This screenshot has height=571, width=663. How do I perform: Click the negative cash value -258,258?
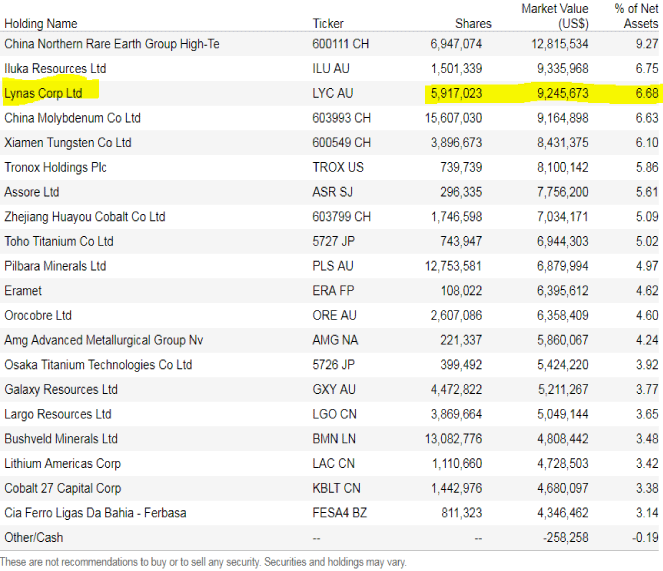coord(564,537)
